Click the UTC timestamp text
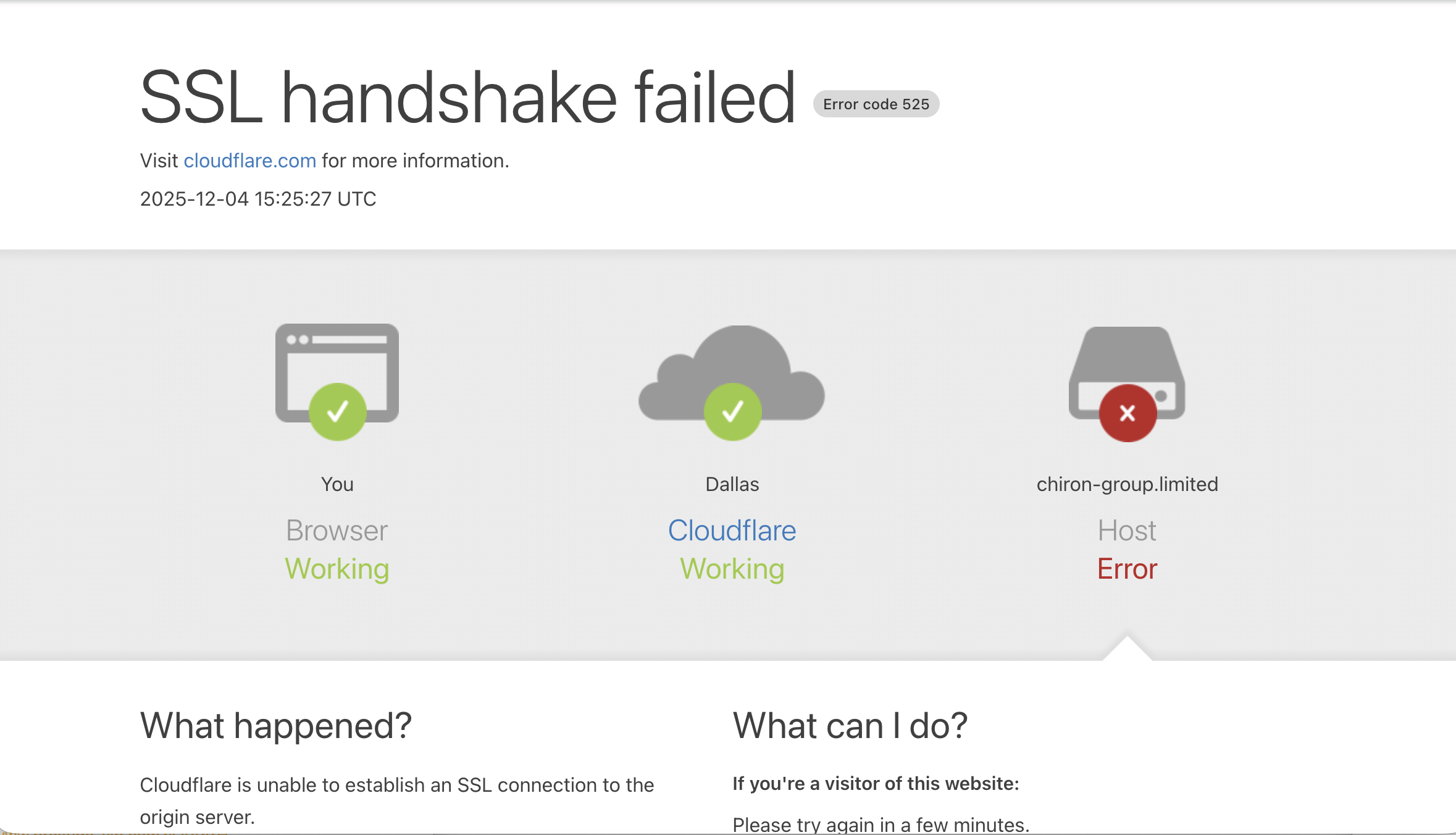The width and height of the screenshot is (1456, 835). click(x=258, y=199)
